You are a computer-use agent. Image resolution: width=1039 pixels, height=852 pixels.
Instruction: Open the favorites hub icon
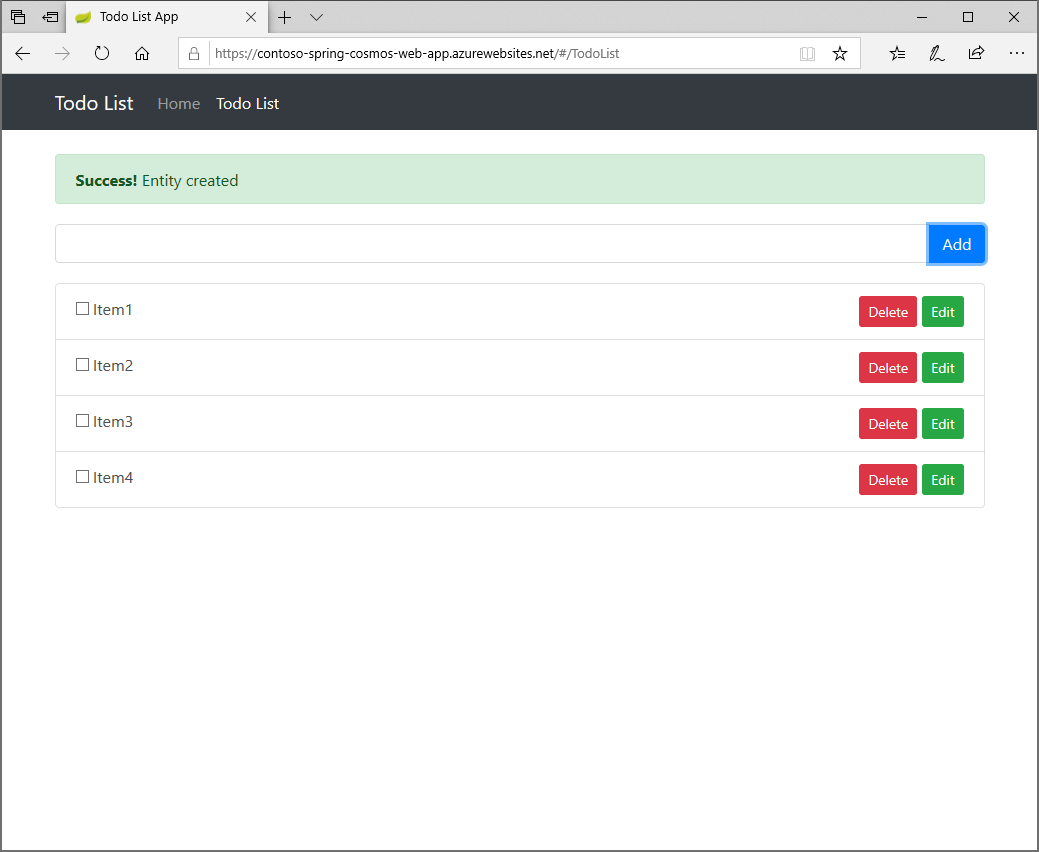pyautogui.click(x=897, y=53)
